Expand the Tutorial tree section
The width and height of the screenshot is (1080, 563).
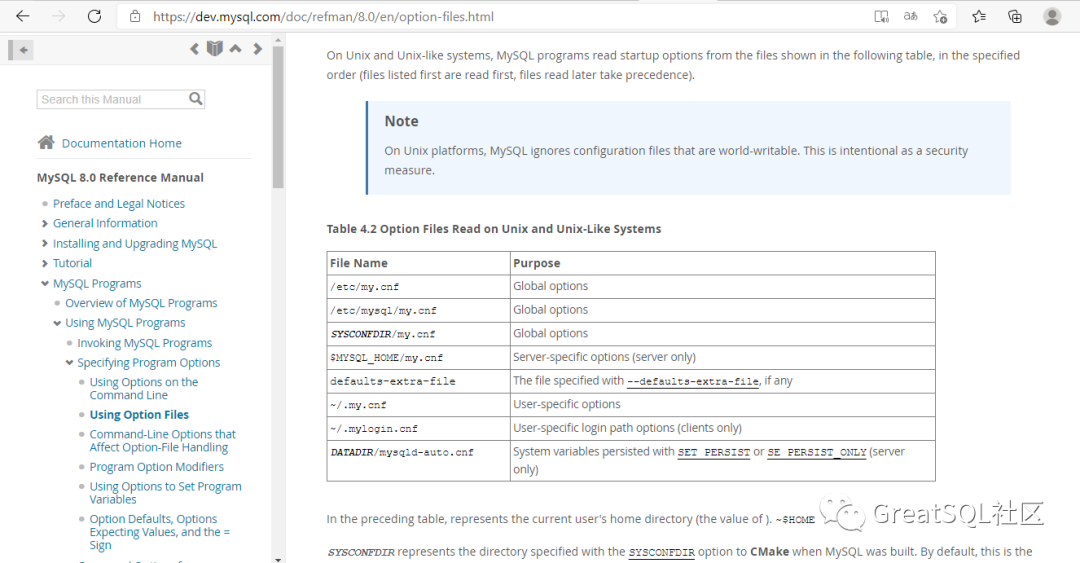pos(45,263)
